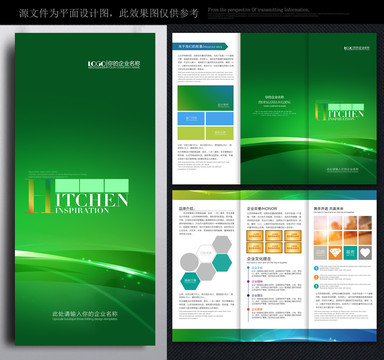
Task: Click the white outlined hexagon
Action: click(206, 253)
